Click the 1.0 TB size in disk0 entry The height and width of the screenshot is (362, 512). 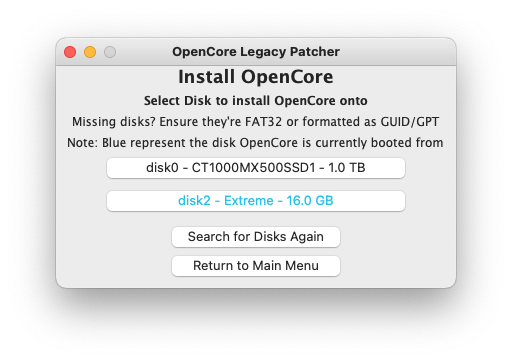pos(347,168)
